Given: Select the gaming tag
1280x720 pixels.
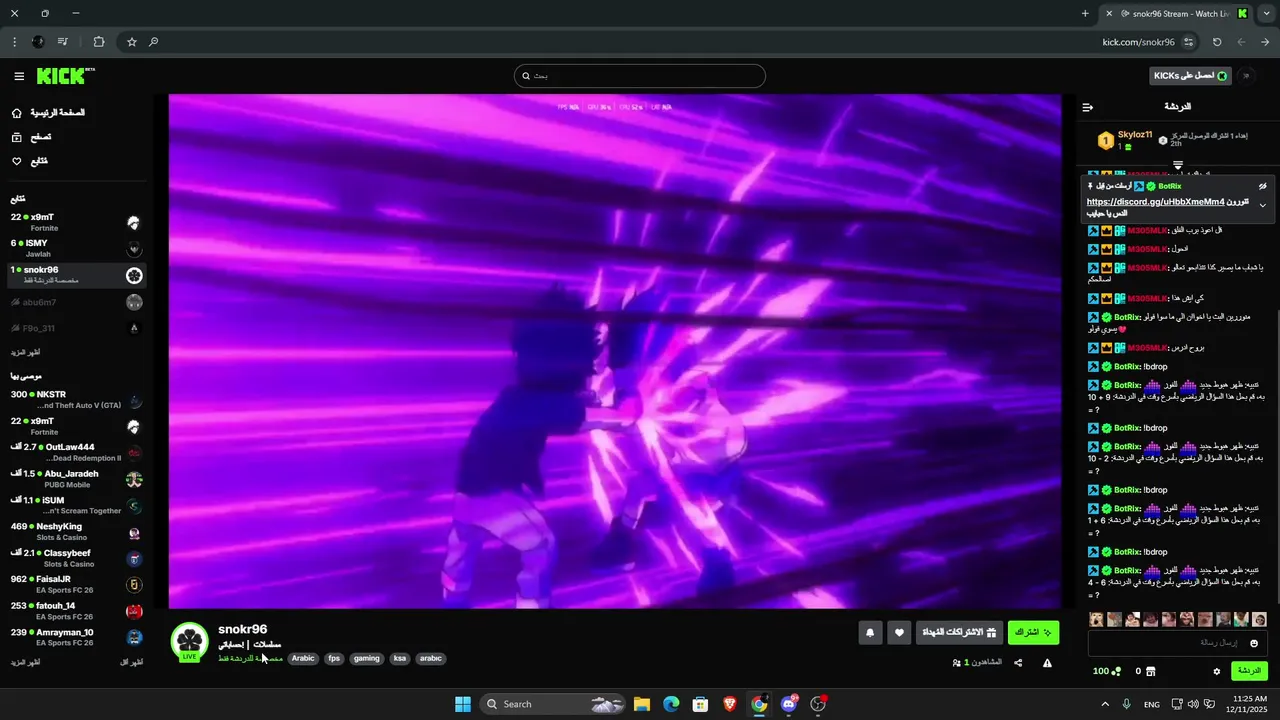Looking at the screenshot, I should (367, 658).
